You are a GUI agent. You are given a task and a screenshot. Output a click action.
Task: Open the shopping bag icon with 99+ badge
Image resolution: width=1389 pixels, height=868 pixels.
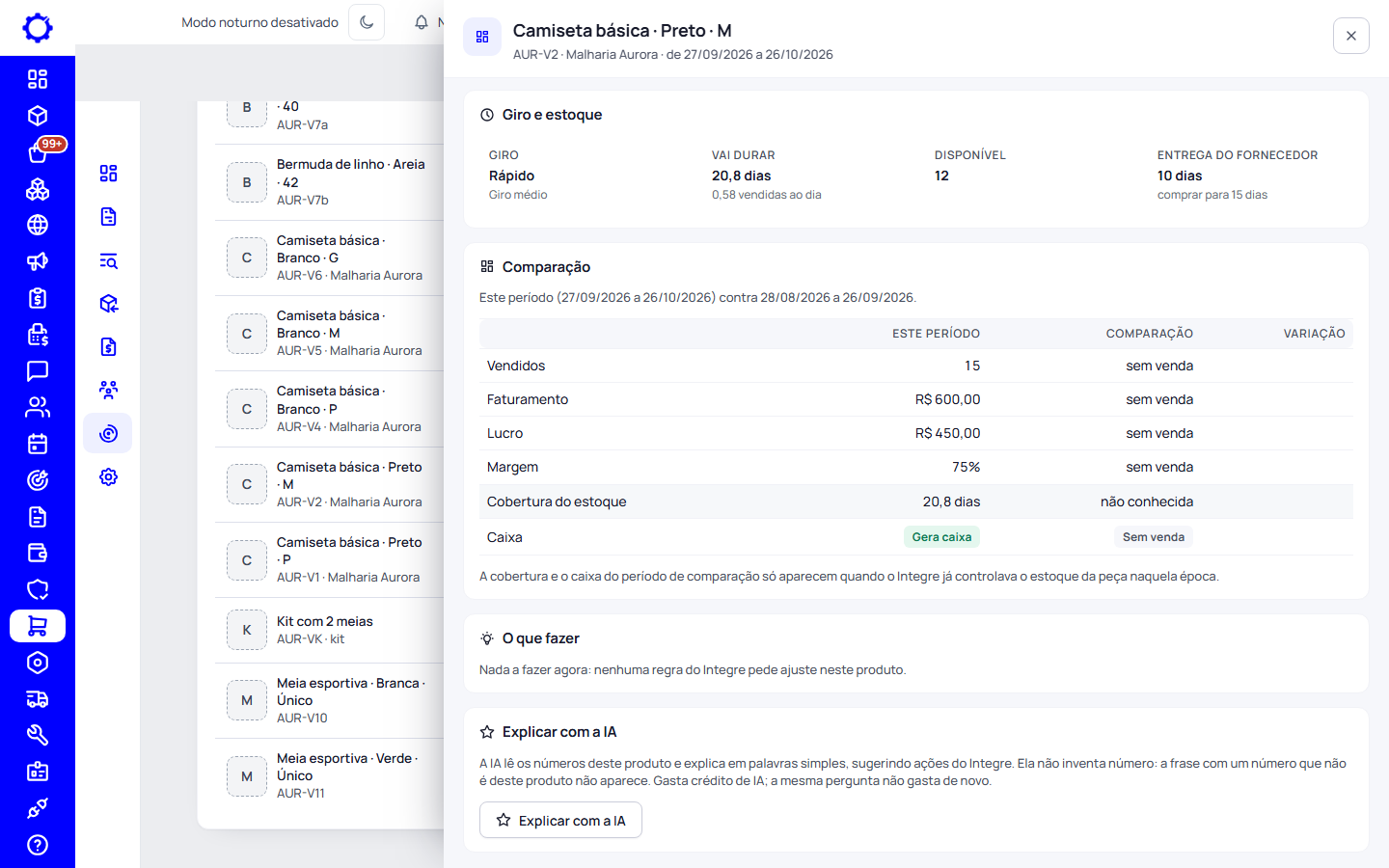tap(38, 152)
